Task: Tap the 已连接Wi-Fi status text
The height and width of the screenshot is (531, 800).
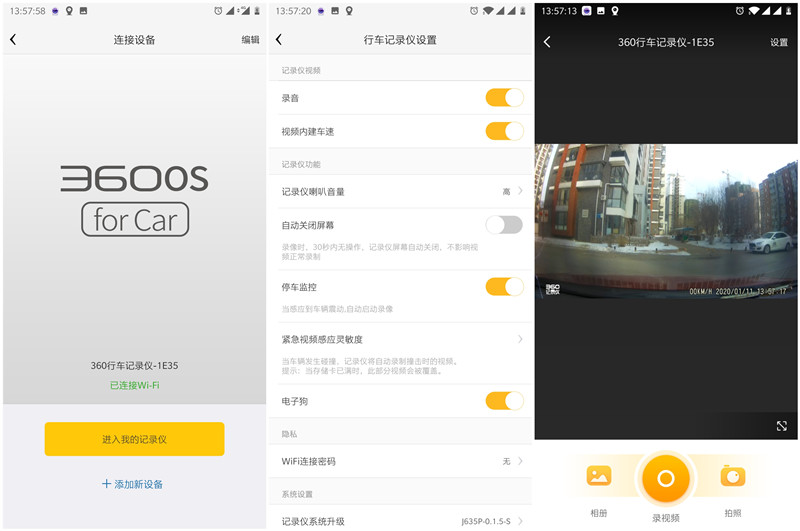Action: point(135,385)
